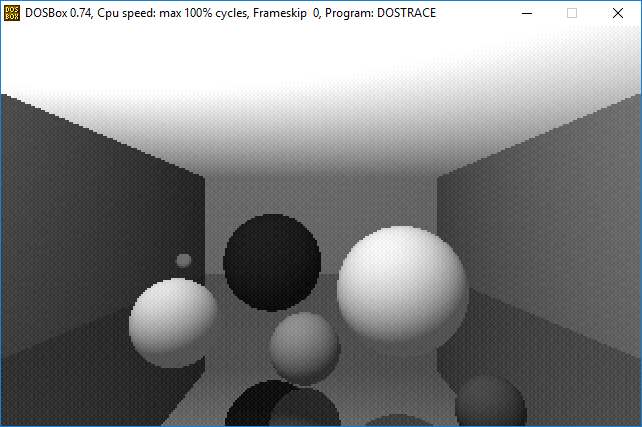Click the DOSBox icon in the title bar
This screenshot has height=427, width=642.
tap(12, 13)
